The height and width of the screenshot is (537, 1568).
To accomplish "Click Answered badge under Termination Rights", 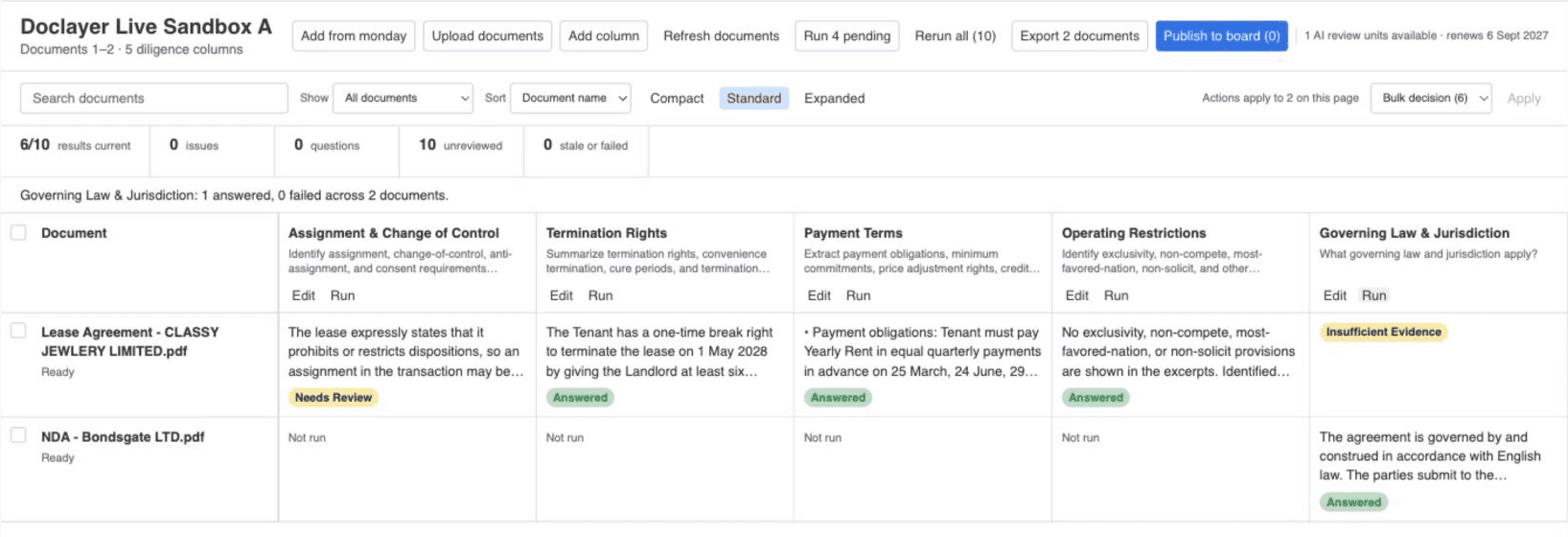I will coord(580,397).
